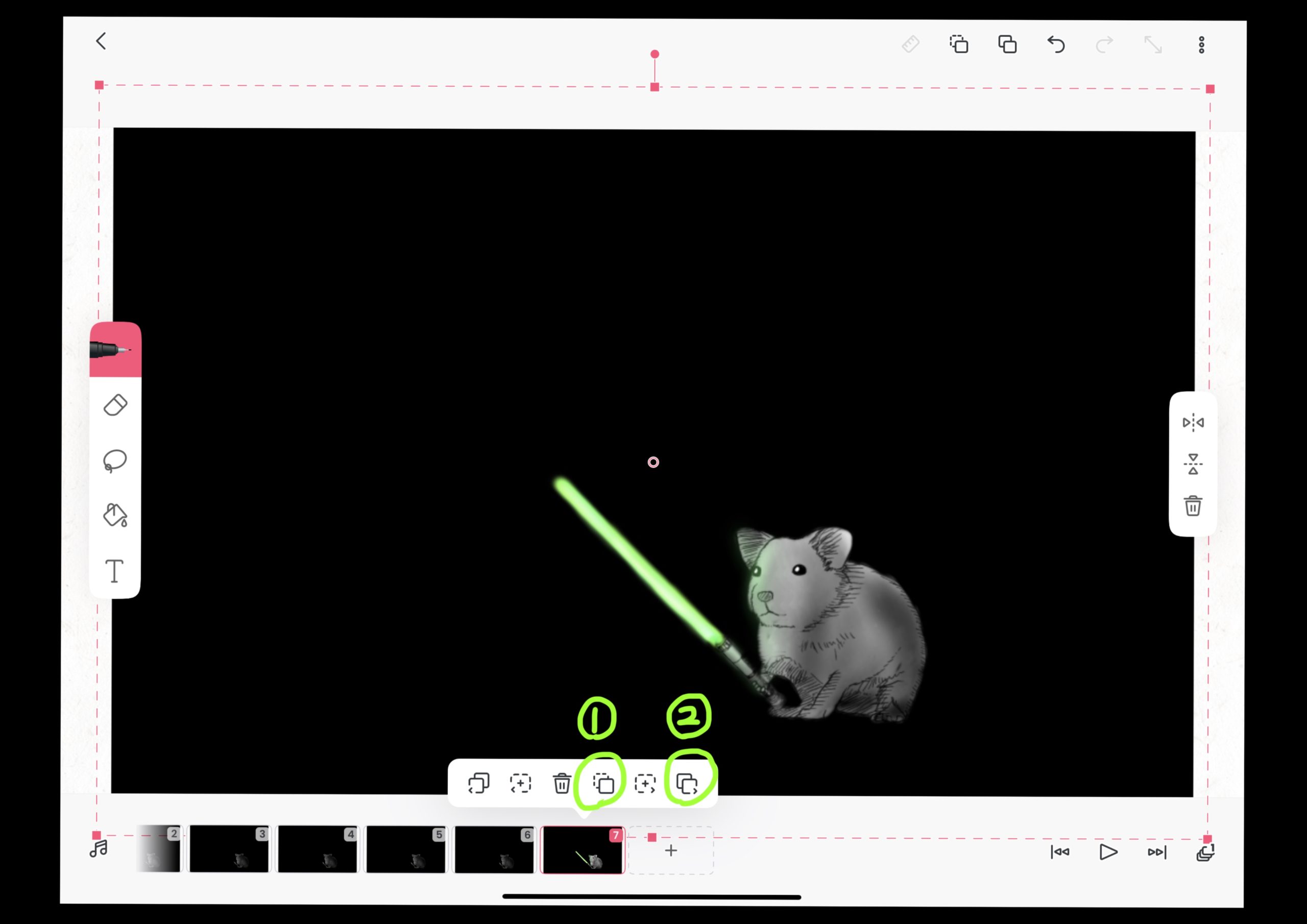Open the audio music note panel
Viewport: 1307px width, 924px height.
[x=99, y=849]
